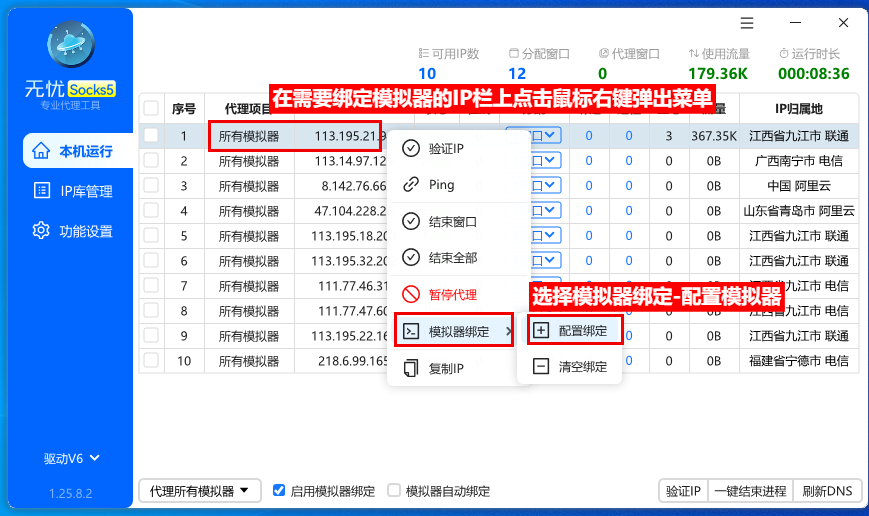Expand the 模拟器绑定 submenu arrow
869x516 pixels.
(509, 331)
